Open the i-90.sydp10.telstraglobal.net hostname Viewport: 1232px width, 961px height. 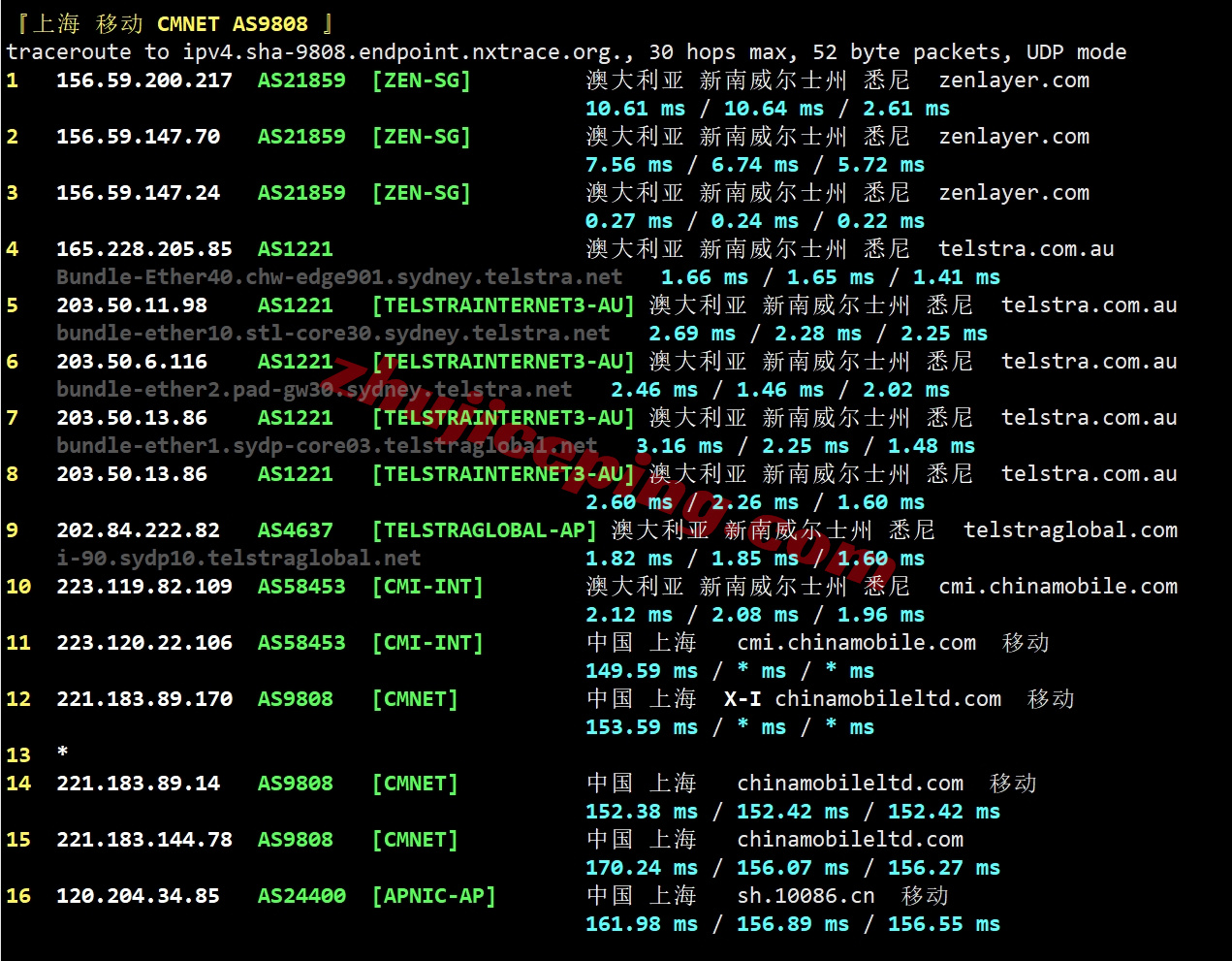tap(238, 559)
